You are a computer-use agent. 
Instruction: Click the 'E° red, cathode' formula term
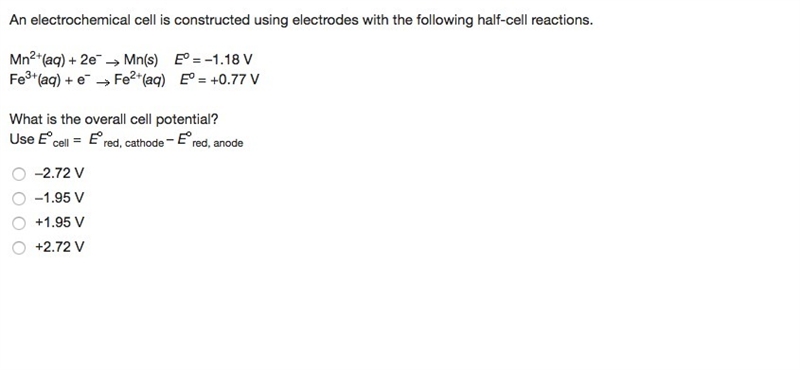click(x=127, y=140)
